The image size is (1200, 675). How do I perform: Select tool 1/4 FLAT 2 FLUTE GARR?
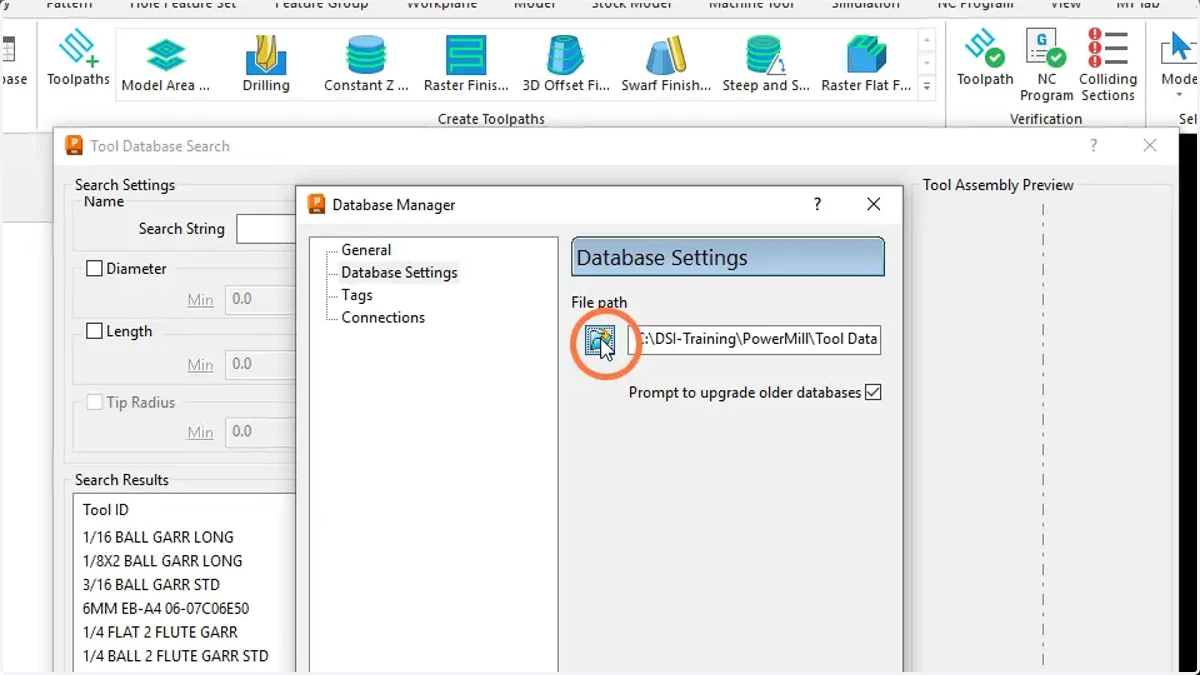pos(160,632)
